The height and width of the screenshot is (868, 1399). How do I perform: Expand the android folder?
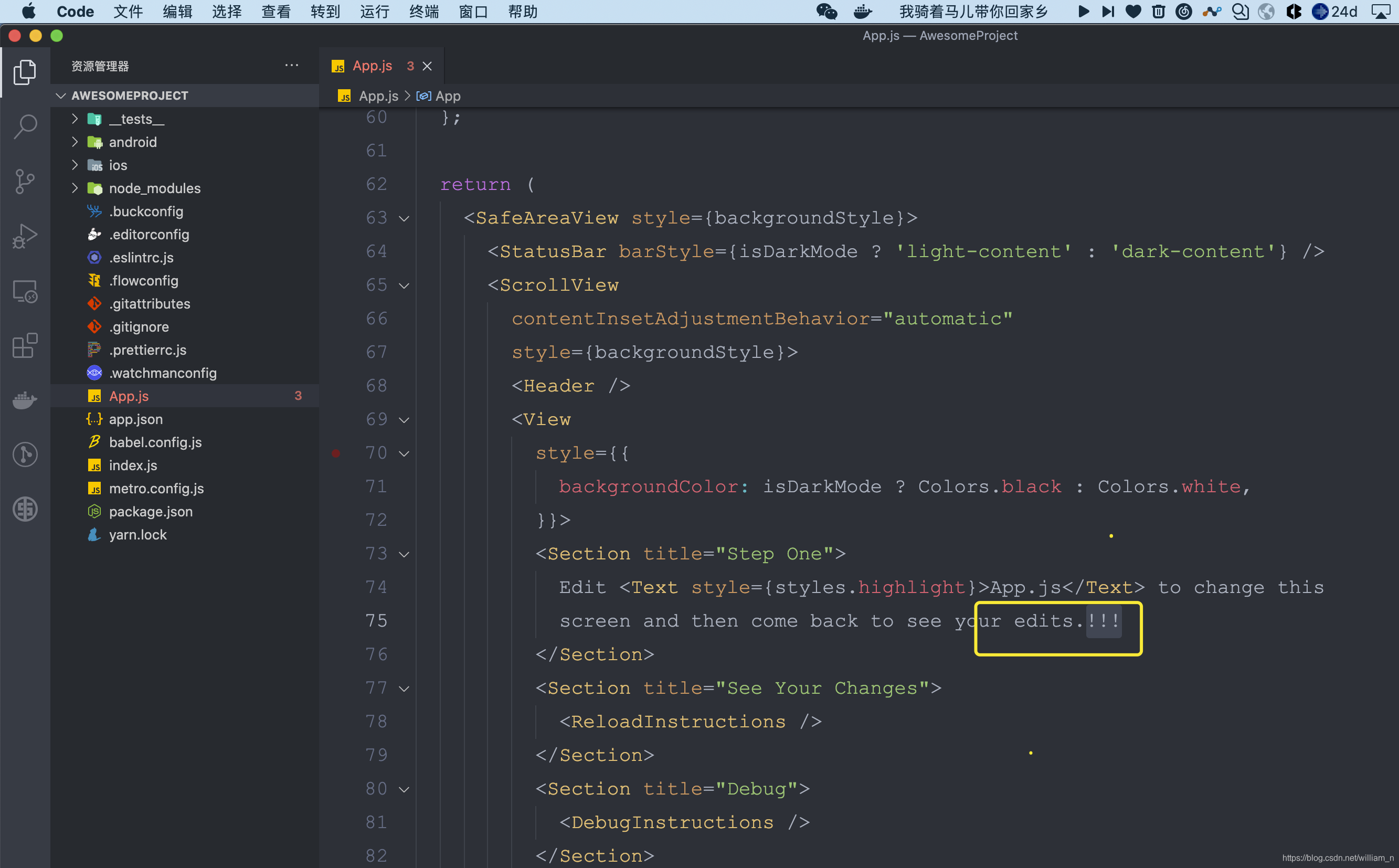click(x=75, y=142)
